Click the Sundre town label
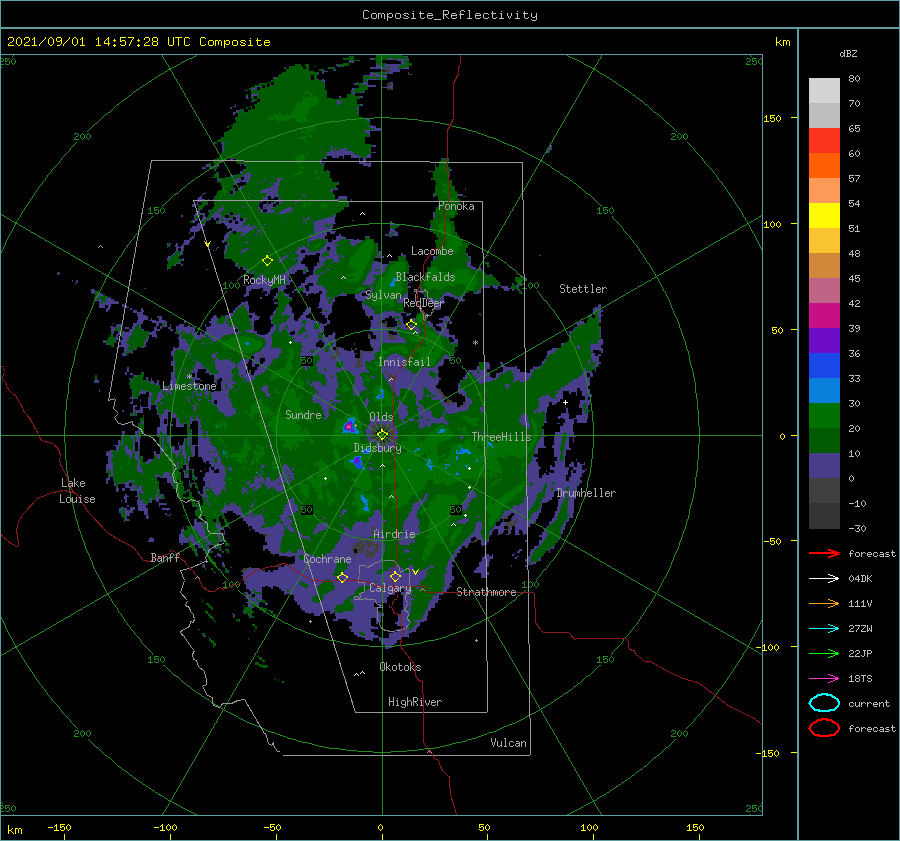Screen dimensions: 900x841 point(303,414)
